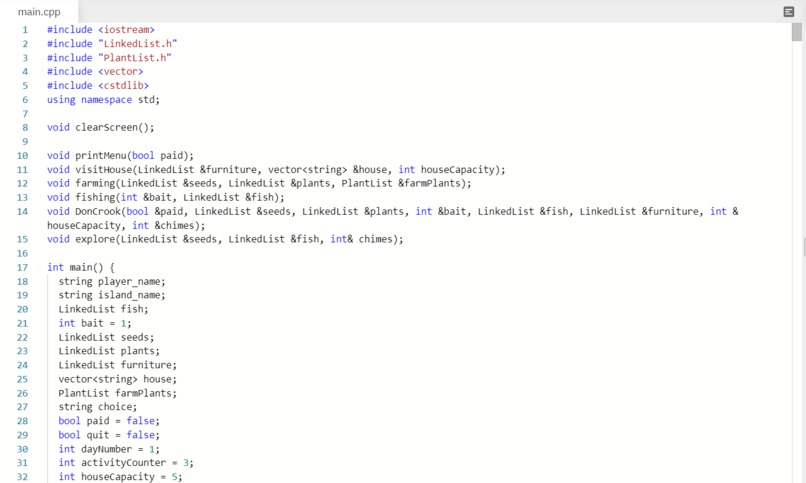
Task: Click the line 'int dayNumber = 1;'
Action: pyautogui.click(x=109, y=449)
